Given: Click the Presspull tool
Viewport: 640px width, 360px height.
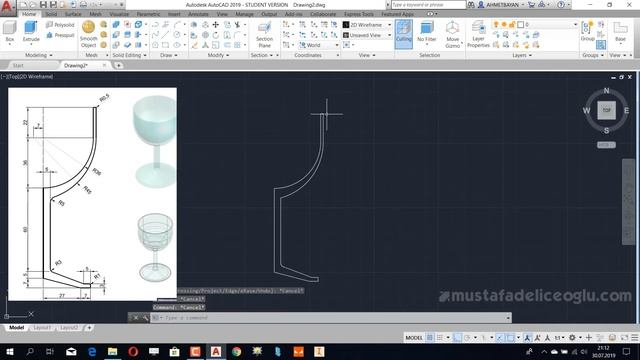Looking at the screenshot, I should 60,35.
